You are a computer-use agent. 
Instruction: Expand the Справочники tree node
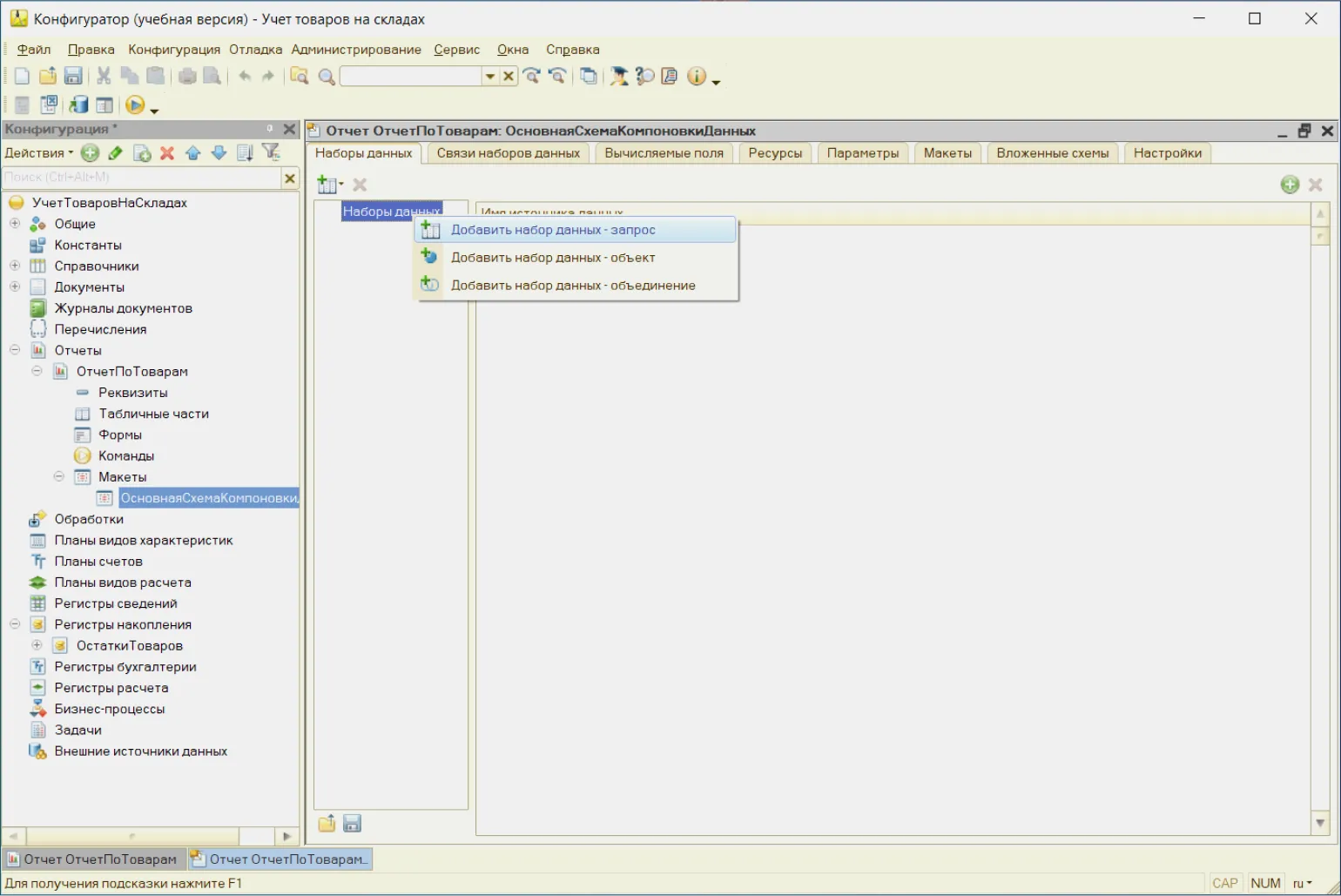15,266
